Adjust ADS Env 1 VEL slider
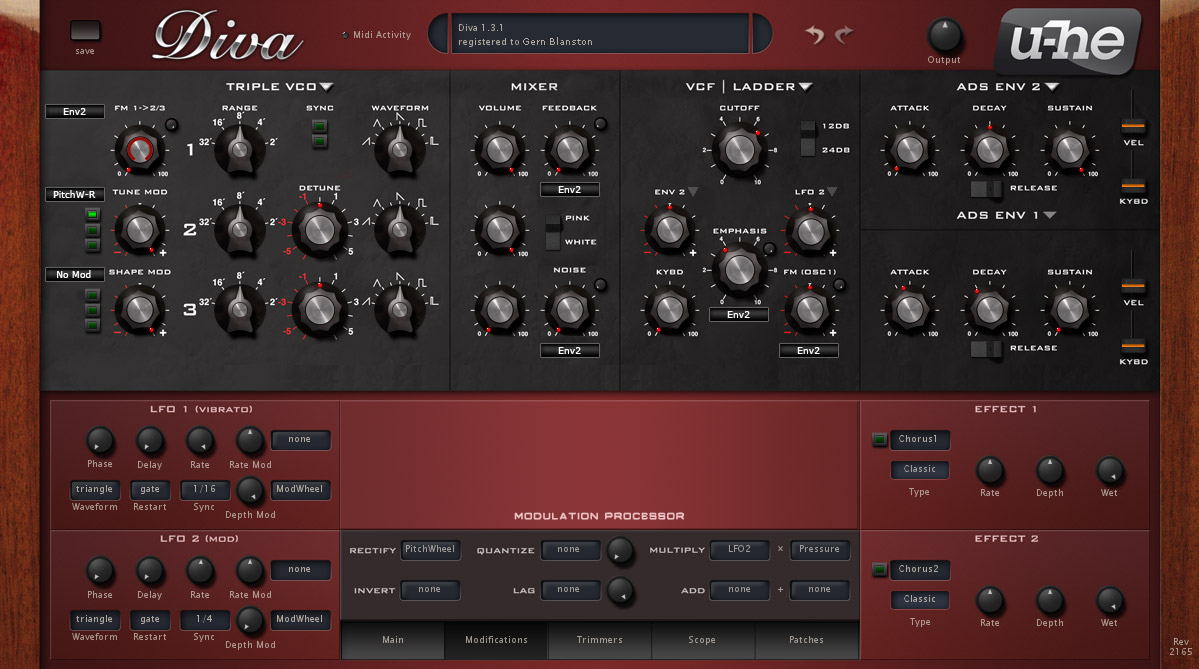The width and height of the screenshot is (1199, 669). click(1133, 286)
